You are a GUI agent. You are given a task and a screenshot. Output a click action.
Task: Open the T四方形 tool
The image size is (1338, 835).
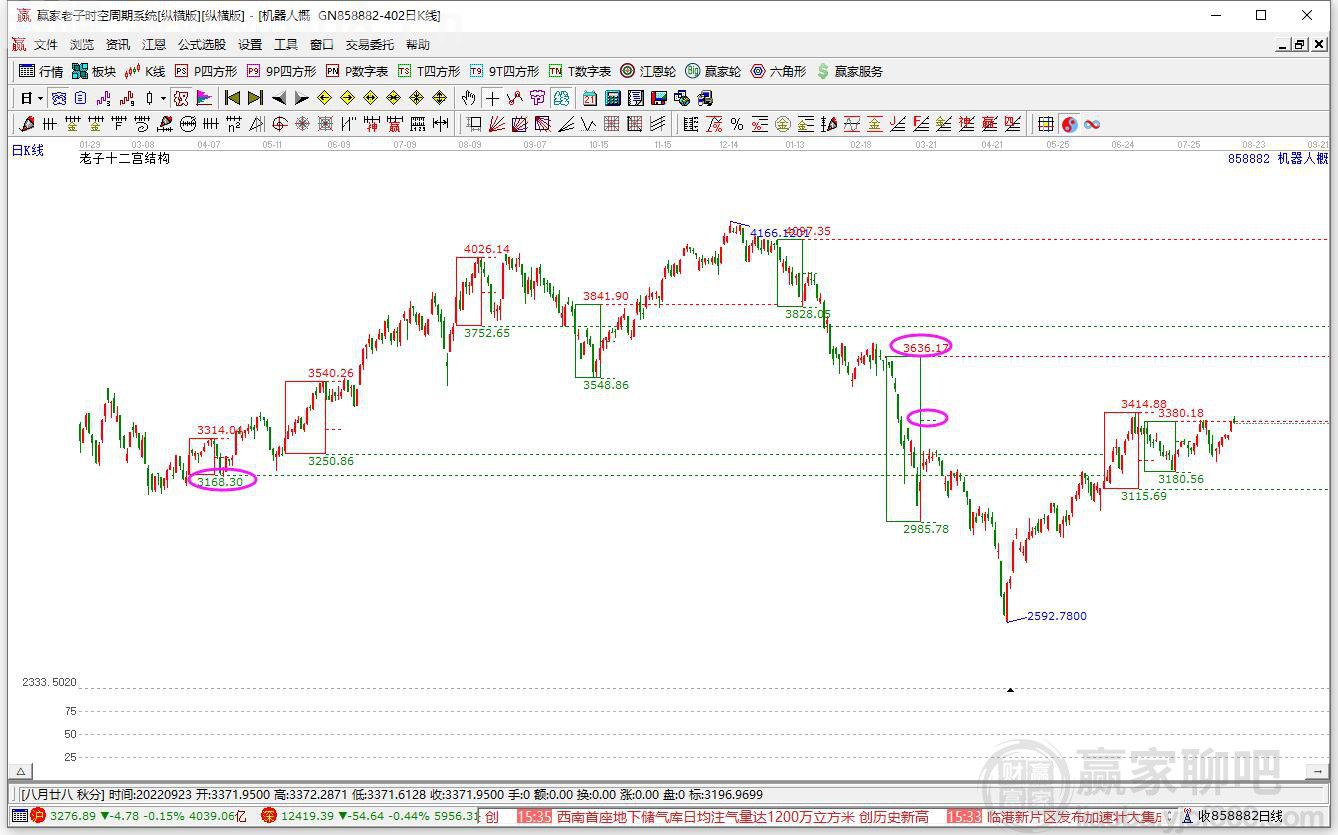(x=429, y=71)
